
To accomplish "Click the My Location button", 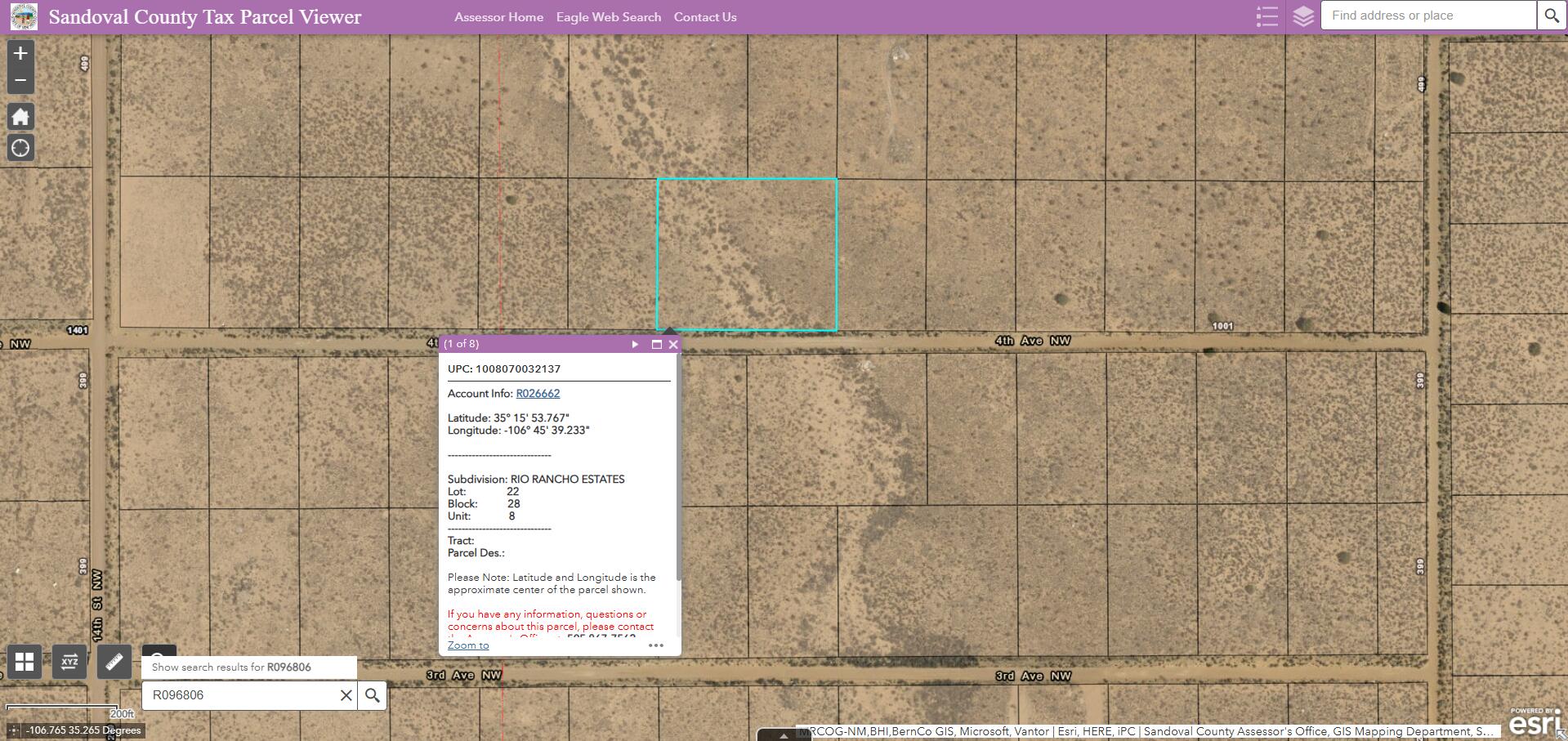I will (x=20, y=148).
